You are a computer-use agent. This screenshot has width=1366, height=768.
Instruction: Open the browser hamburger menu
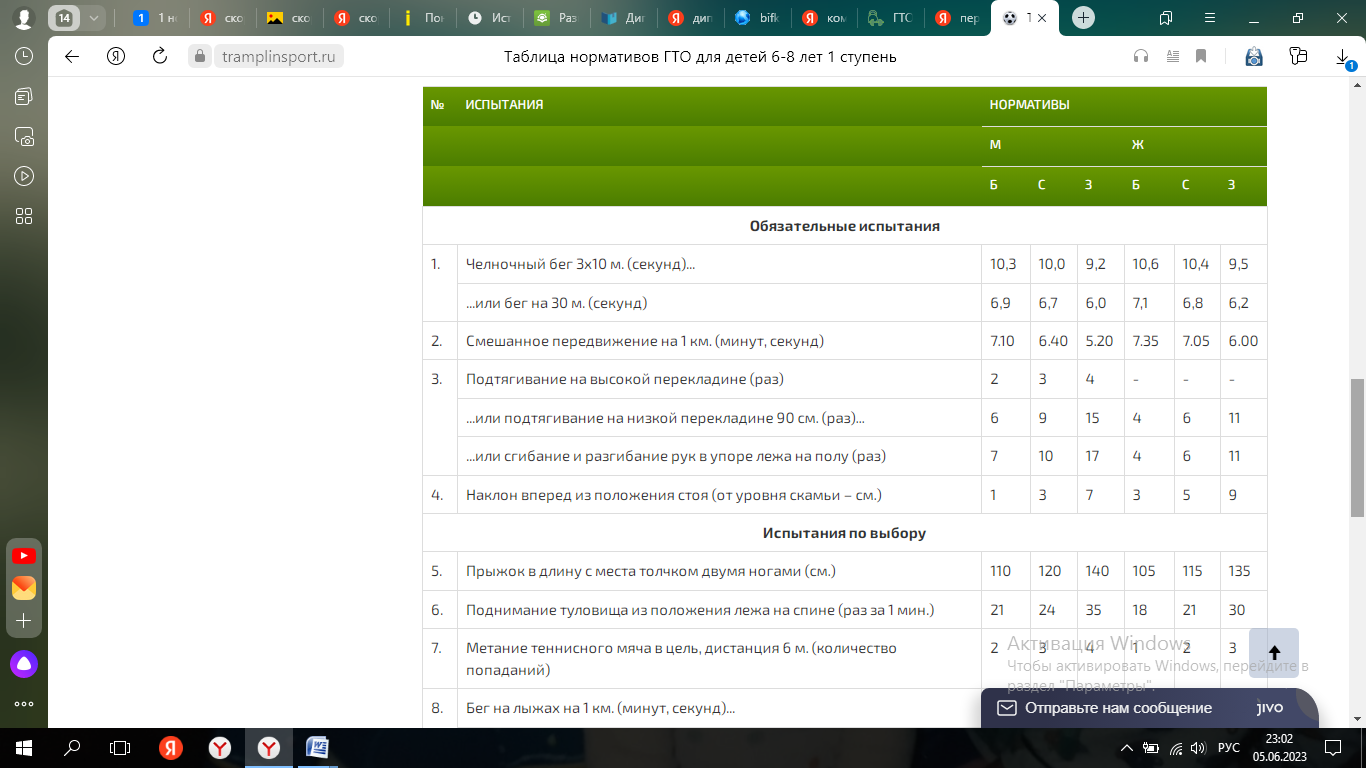(1211, 18)
